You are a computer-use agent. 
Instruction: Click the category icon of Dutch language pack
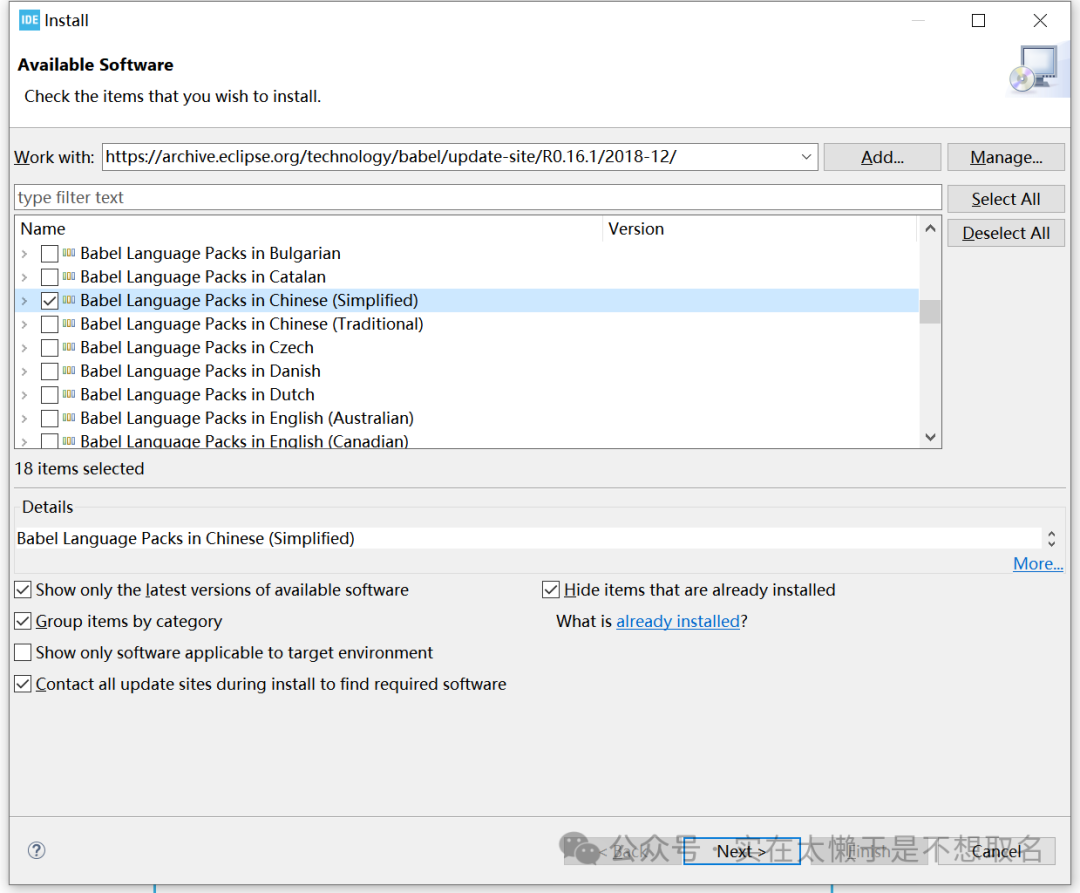coord(69,394)
